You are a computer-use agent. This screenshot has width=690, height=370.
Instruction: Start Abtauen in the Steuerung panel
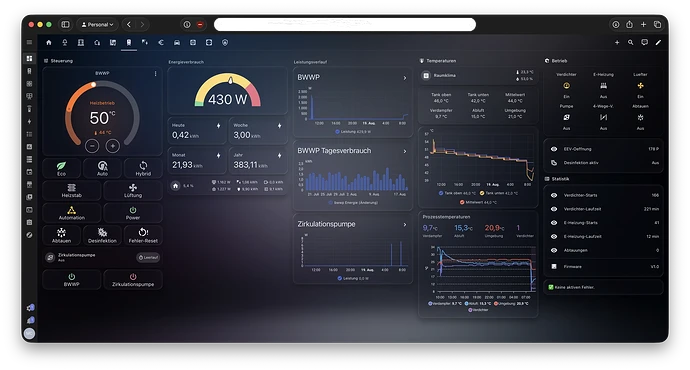tap(61, 235)
